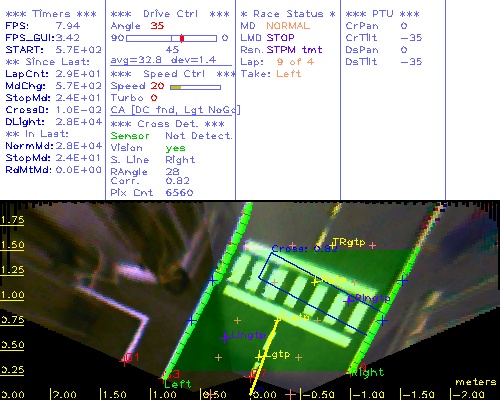This screenshot has height=400, width=500.
Task: Click the Race Status panel header
Action: click(288, 14)
